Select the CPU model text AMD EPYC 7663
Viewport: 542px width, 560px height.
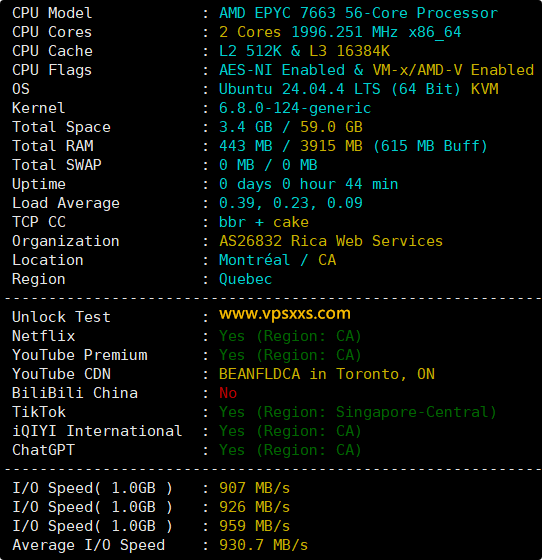point(277,13)
